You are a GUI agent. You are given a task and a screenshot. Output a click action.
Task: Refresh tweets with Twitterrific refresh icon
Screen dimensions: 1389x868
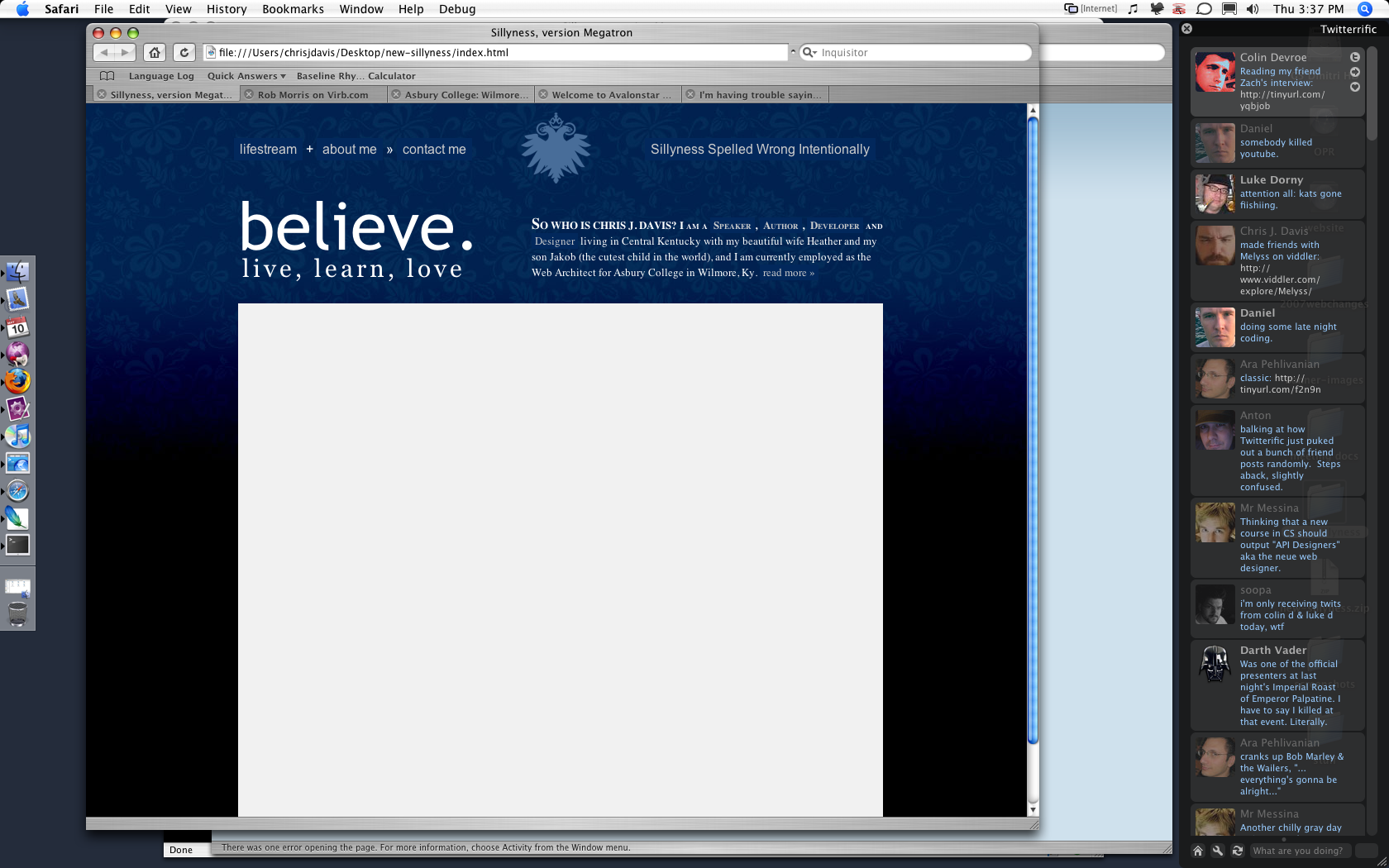(x=1238, y=851)
